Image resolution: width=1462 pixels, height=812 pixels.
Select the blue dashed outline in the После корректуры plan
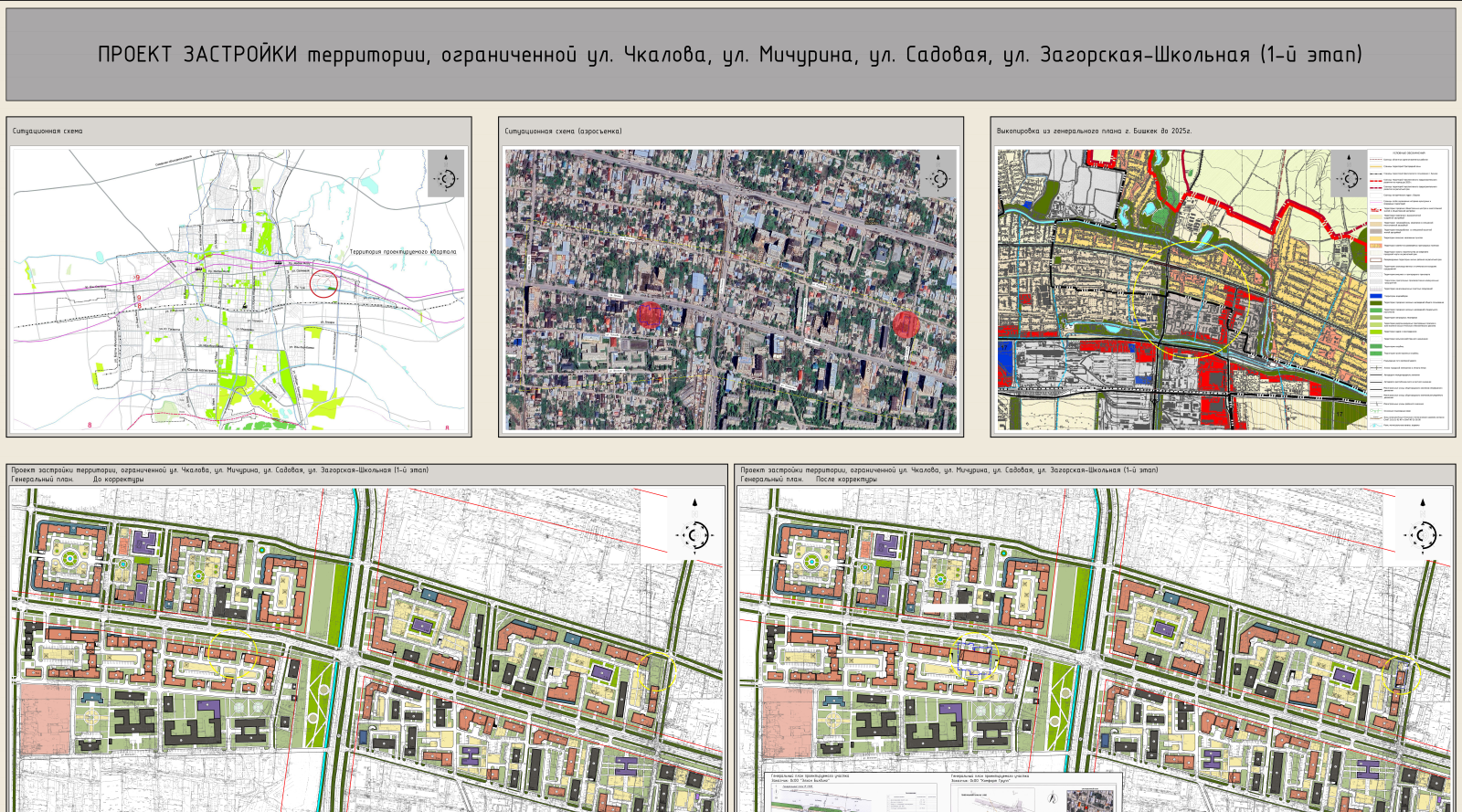(x=975, y=657)
